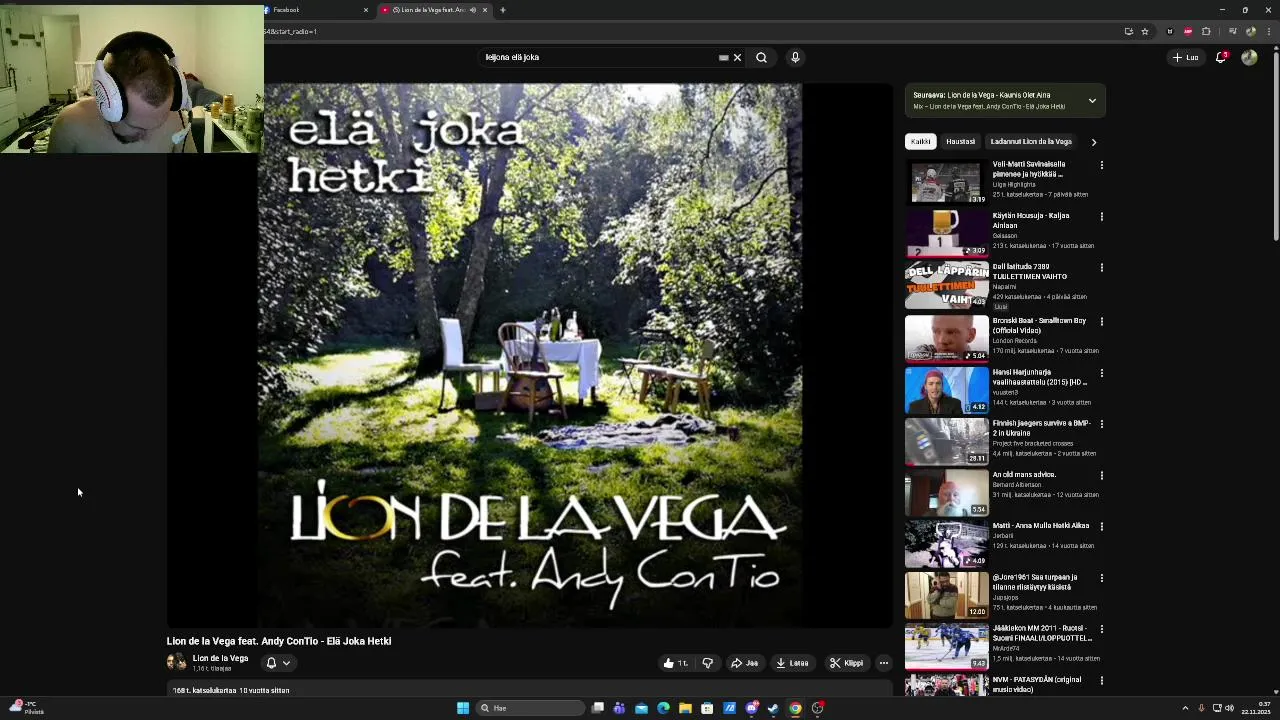Open Lion de la Vega channel name link
The width and height of the screenshot is (1280, 720).
pyautogui.click(x=220, y=658)
